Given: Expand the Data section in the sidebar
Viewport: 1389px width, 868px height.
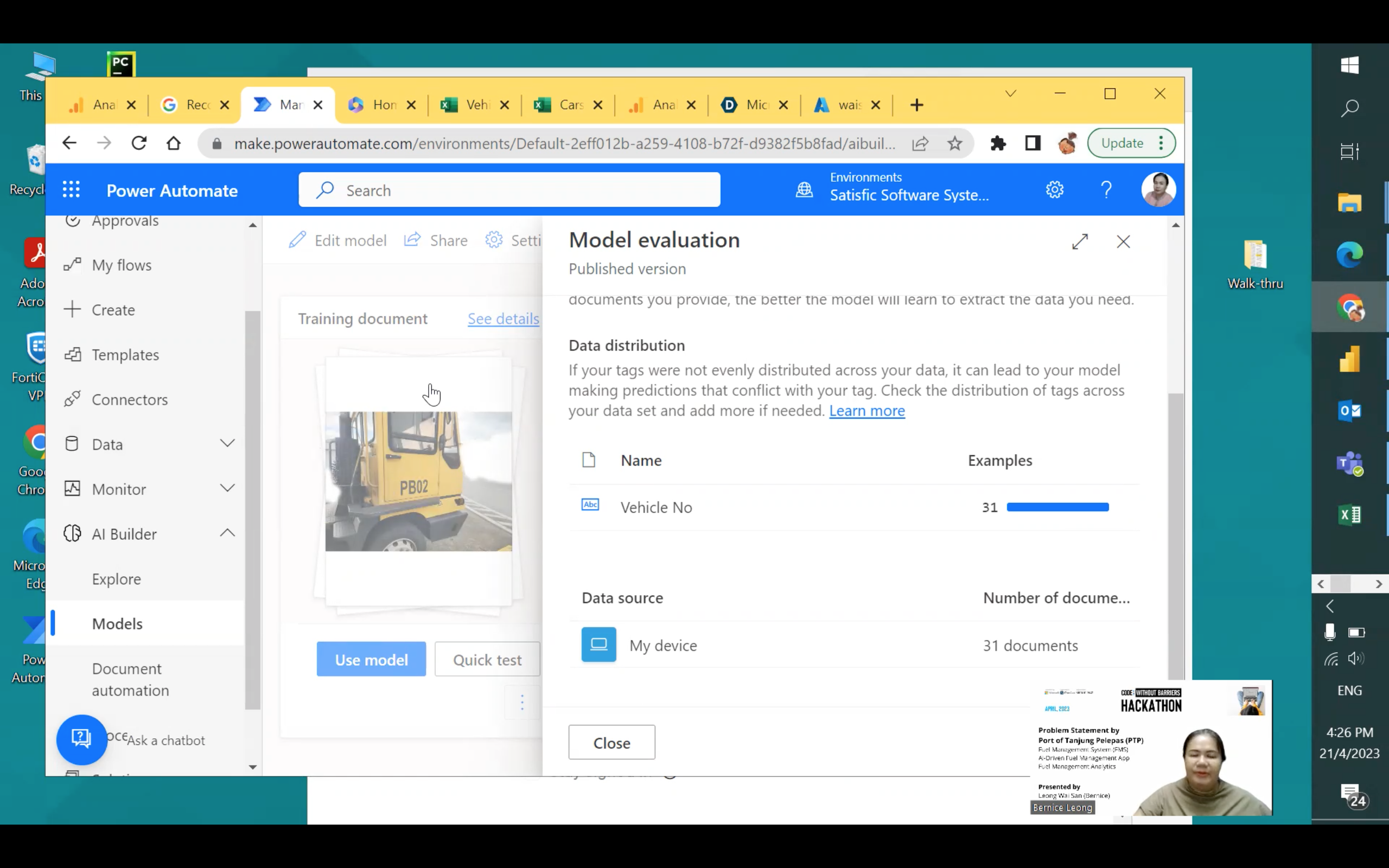Looking at the screenshot, I should (x=227, y=443).
